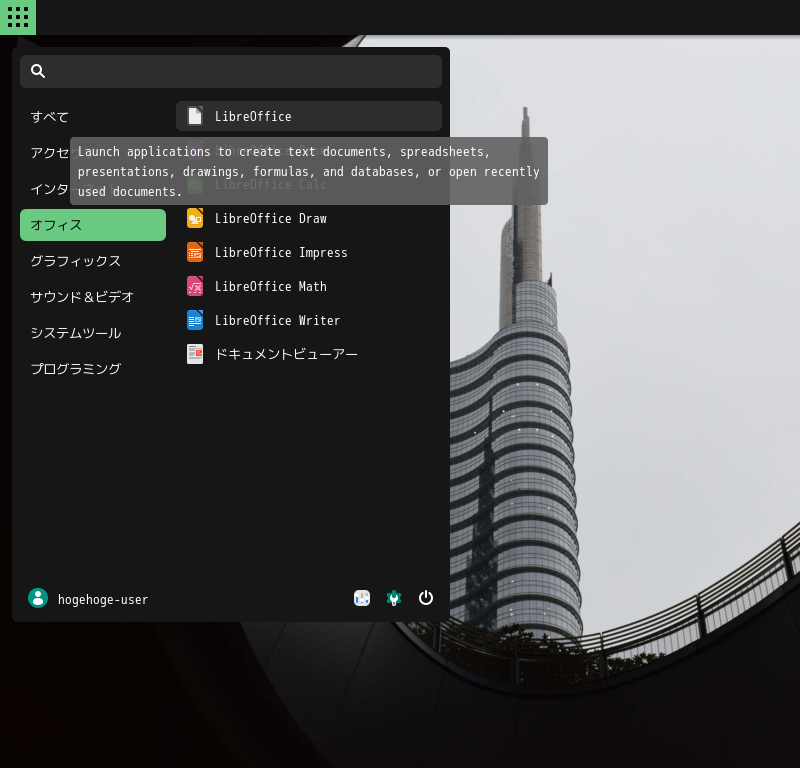Click the ドキュメントビューアー label
This screenshot has height=768, width=800.
tap(286, 354)
